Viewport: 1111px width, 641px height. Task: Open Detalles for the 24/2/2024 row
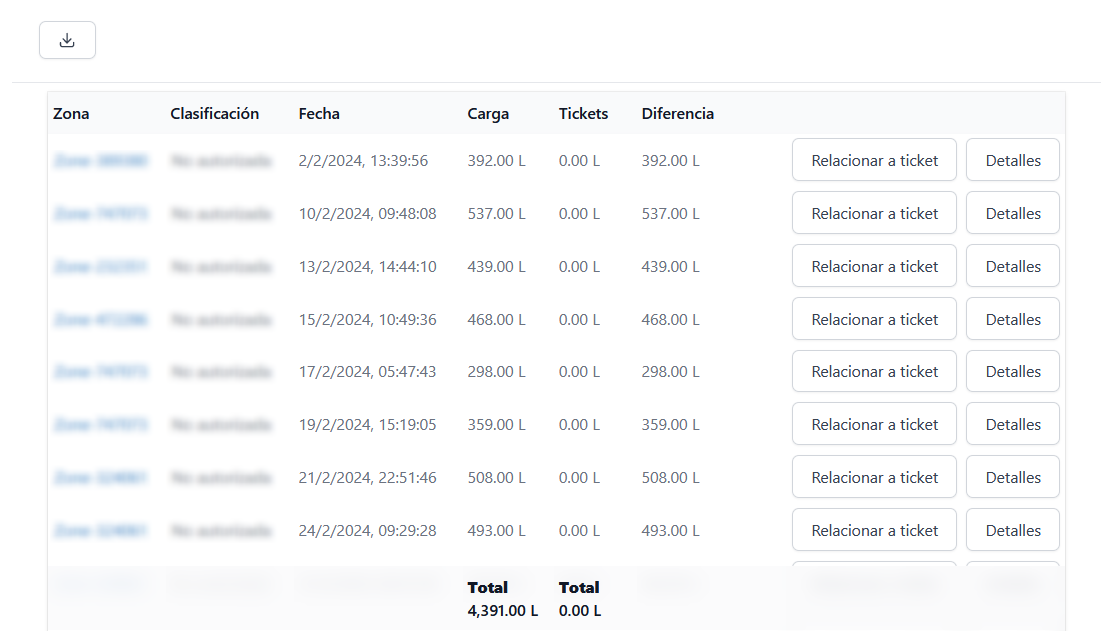point(1012,530)
